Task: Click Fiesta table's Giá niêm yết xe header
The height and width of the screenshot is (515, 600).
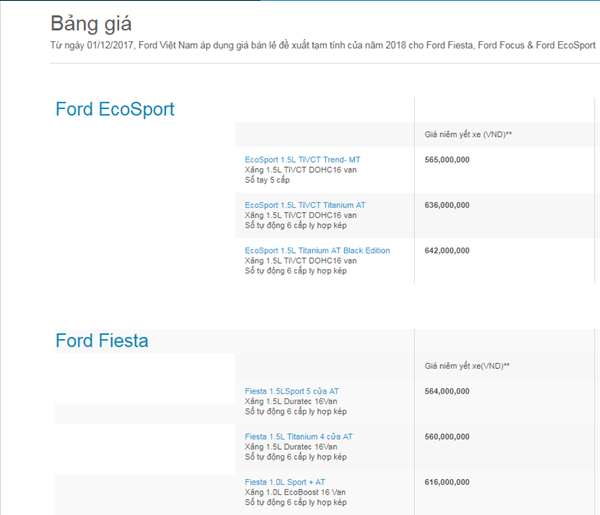Action: [x=467, y=366]
